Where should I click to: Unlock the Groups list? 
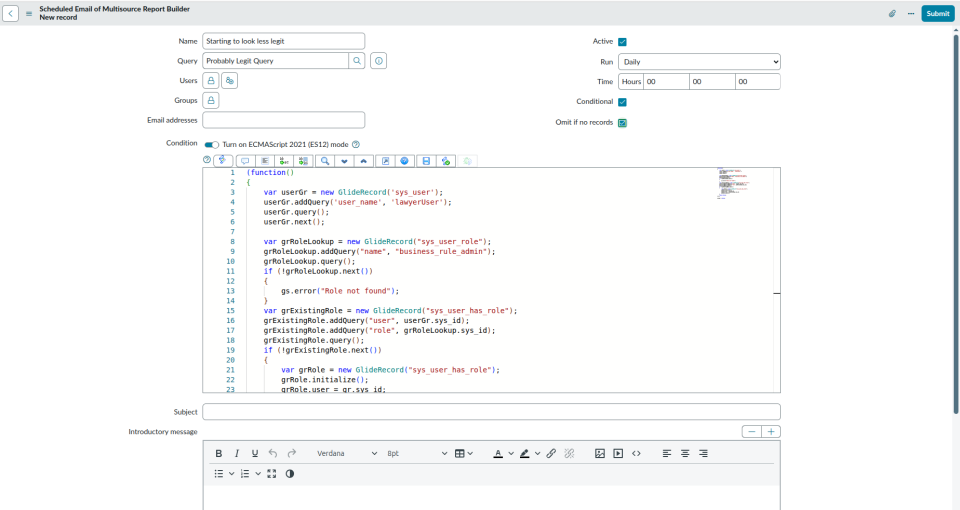[211, 100]
